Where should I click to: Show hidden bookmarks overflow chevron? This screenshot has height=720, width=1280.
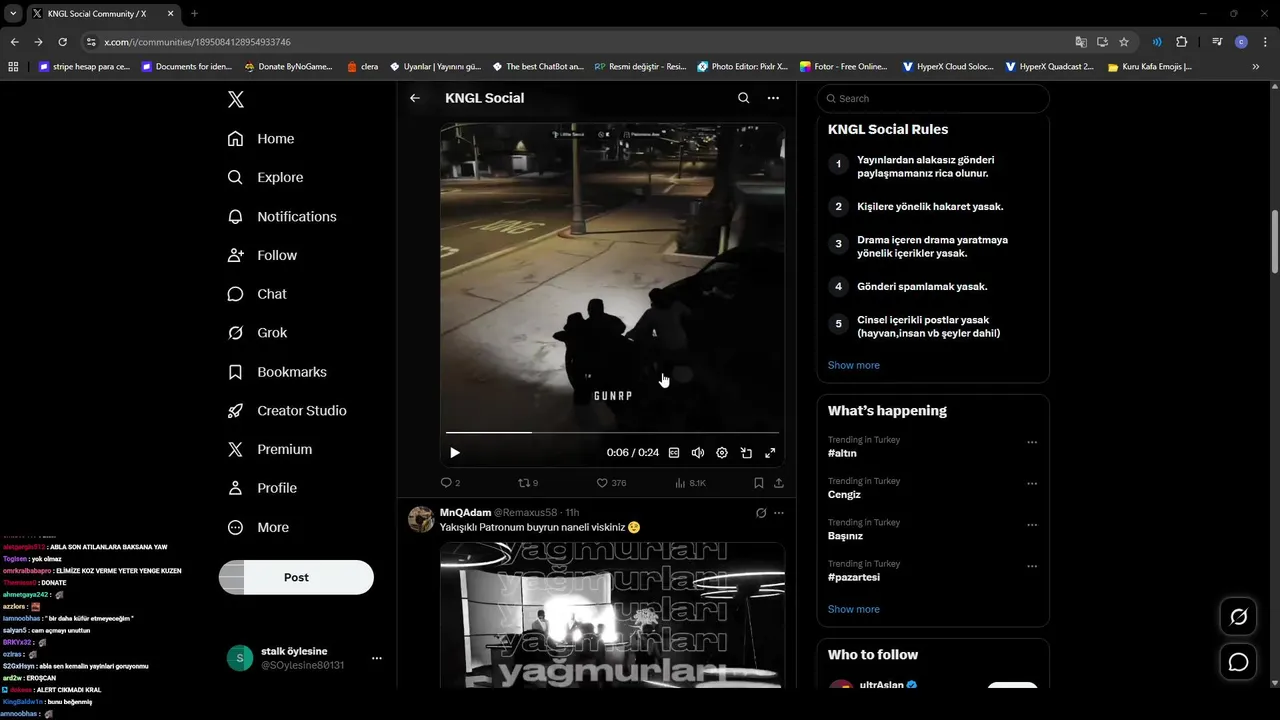[1256, 67]
